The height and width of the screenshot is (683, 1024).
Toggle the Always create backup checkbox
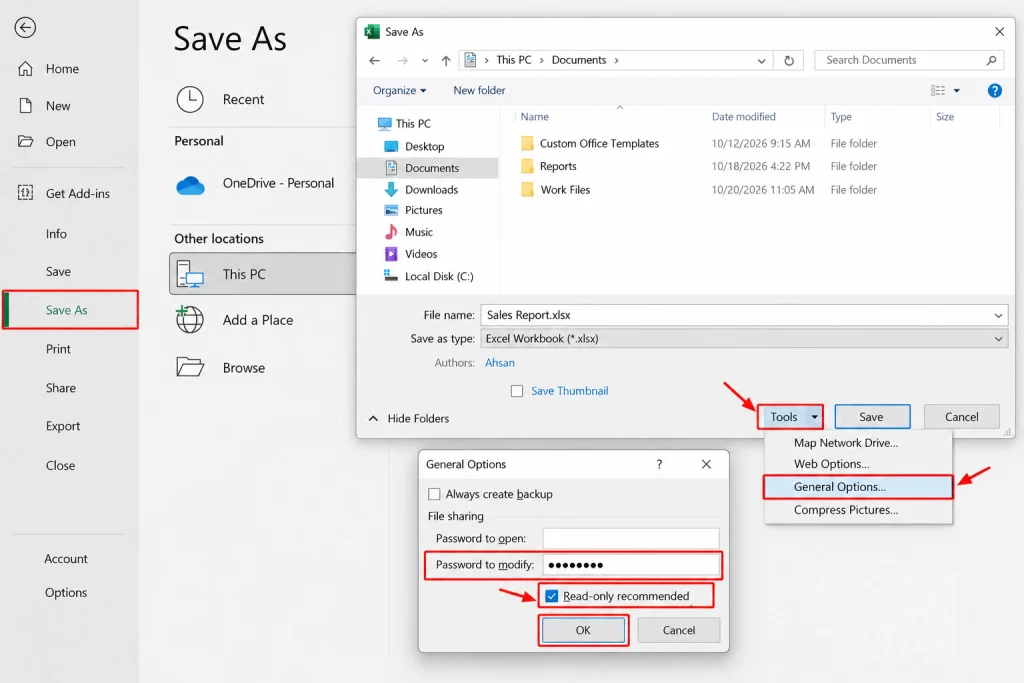point(434,494)
